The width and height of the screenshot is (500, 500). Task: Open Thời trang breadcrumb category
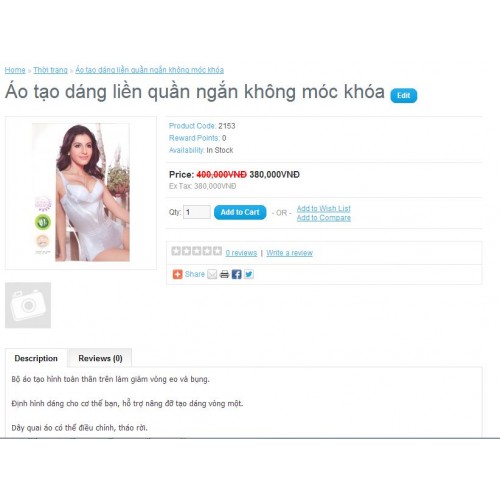point(50,70)
